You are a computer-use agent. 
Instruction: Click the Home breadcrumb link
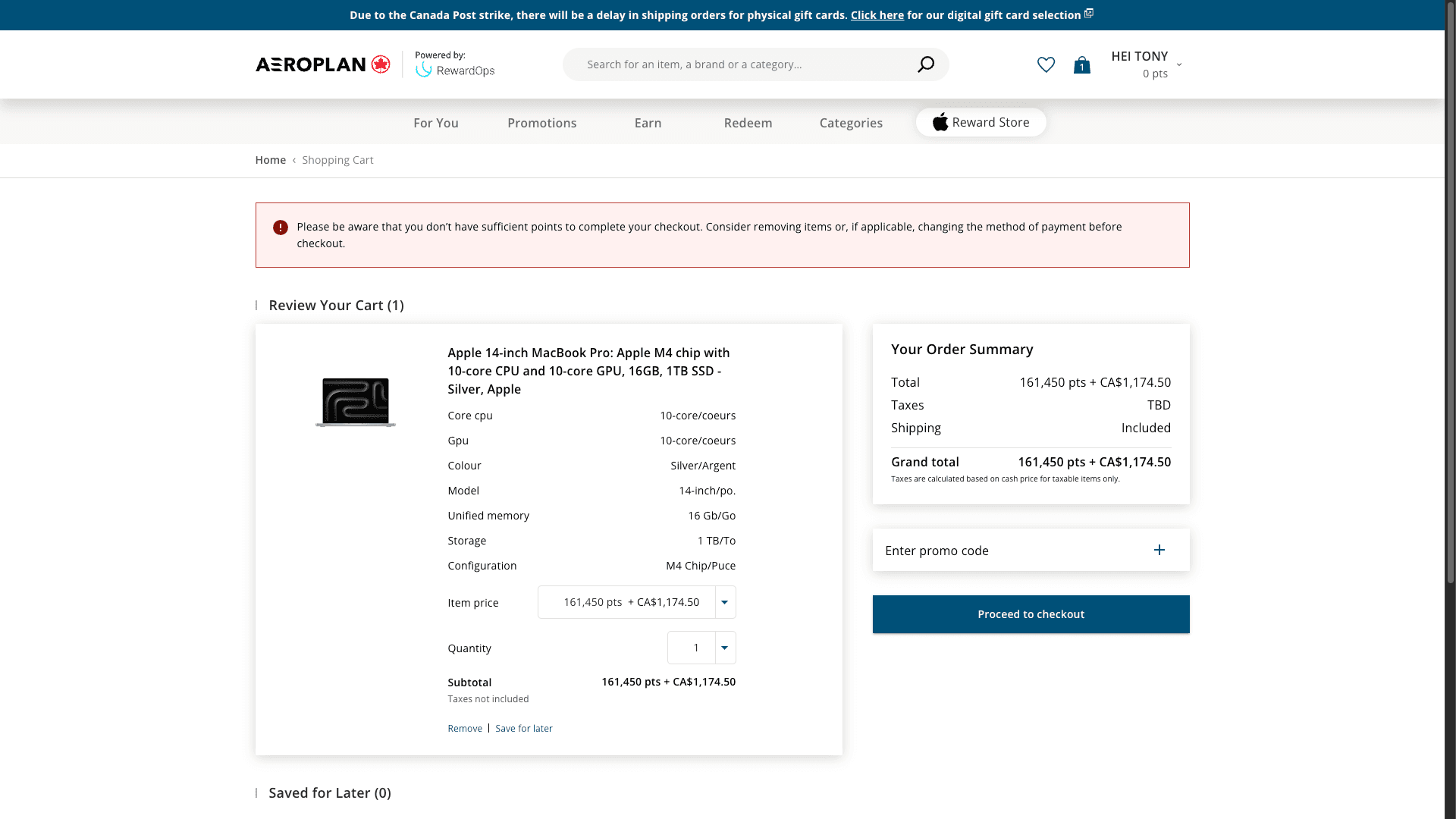[x=270, y=160]
